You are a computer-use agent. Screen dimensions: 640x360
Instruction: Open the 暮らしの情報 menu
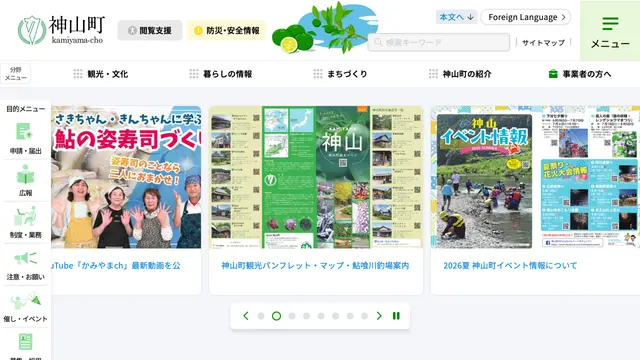coord(221,74)
